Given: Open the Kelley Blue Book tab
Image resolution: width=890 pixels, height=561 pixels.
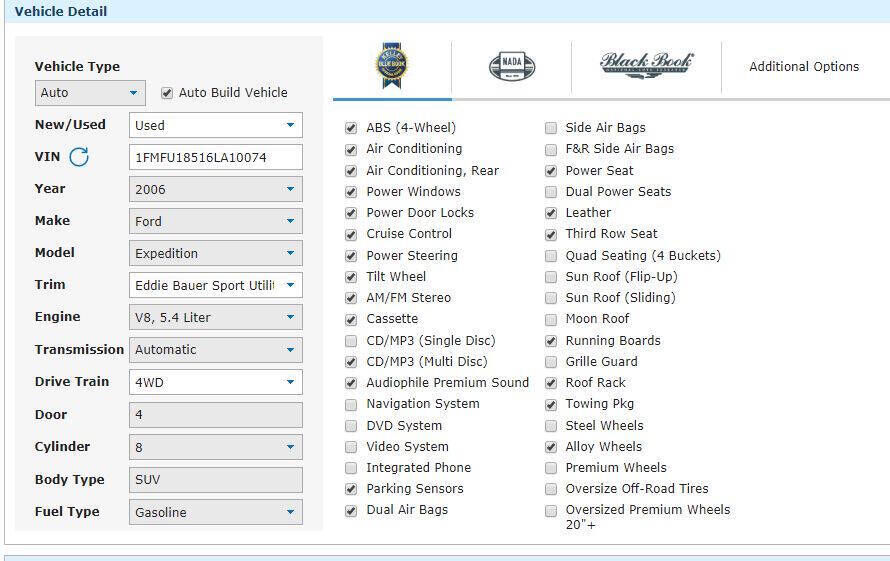Looking at the screenshot, I should [x=392, y=67].
